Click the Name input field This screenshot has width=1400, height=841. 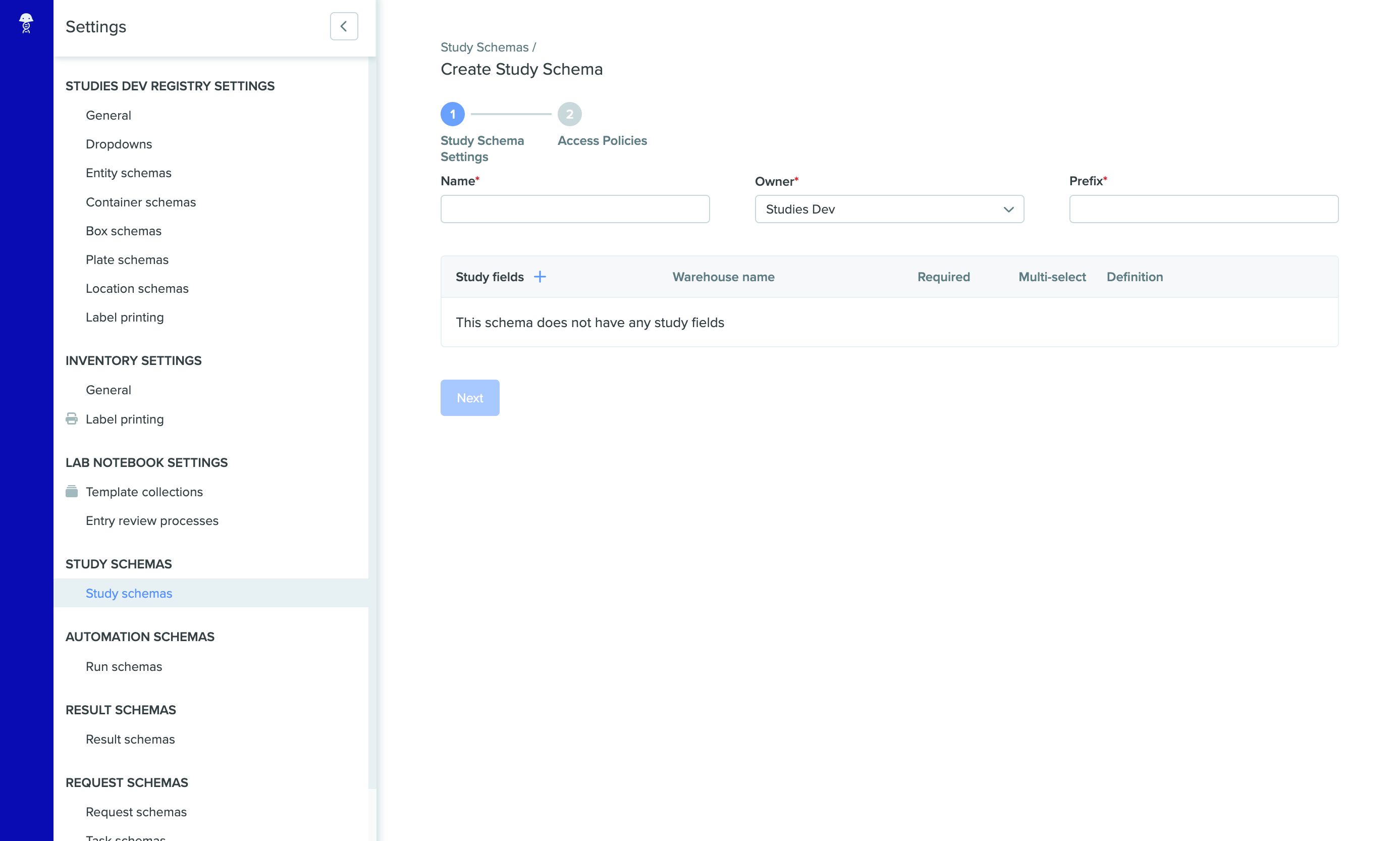pos(575,209)
